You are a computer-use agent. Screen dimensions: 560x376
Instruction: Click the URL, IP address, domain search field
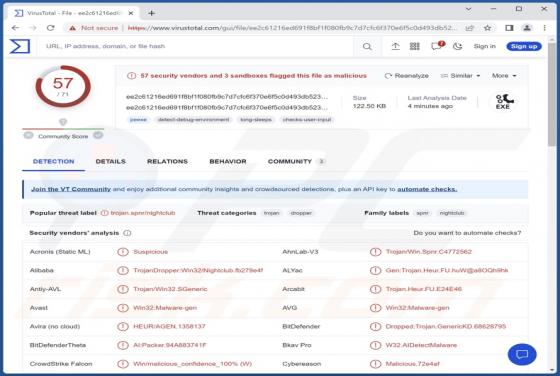(196, 46)
